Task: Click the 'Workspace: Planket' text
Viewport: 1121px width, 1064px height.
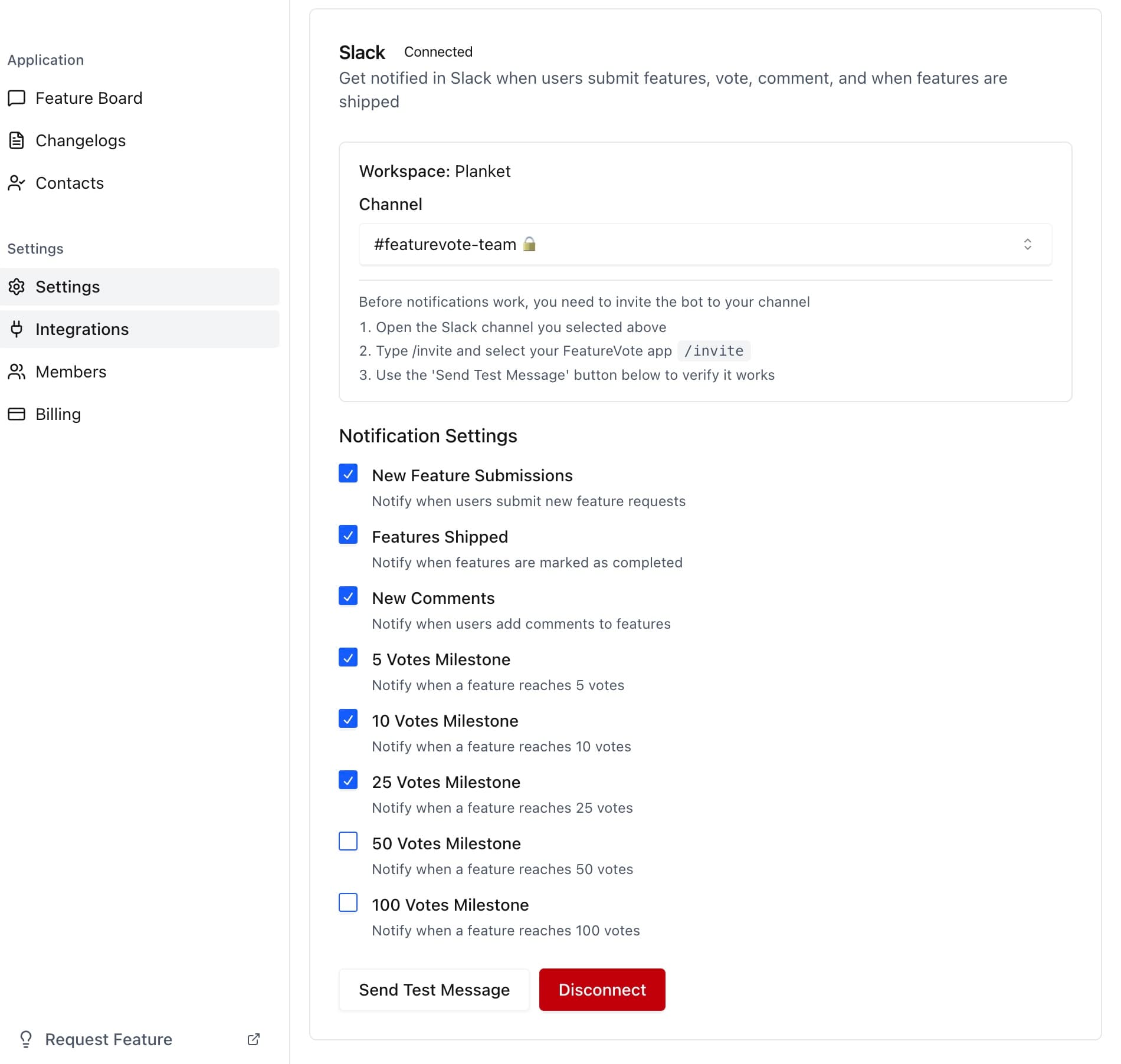Action: point(435,171)
